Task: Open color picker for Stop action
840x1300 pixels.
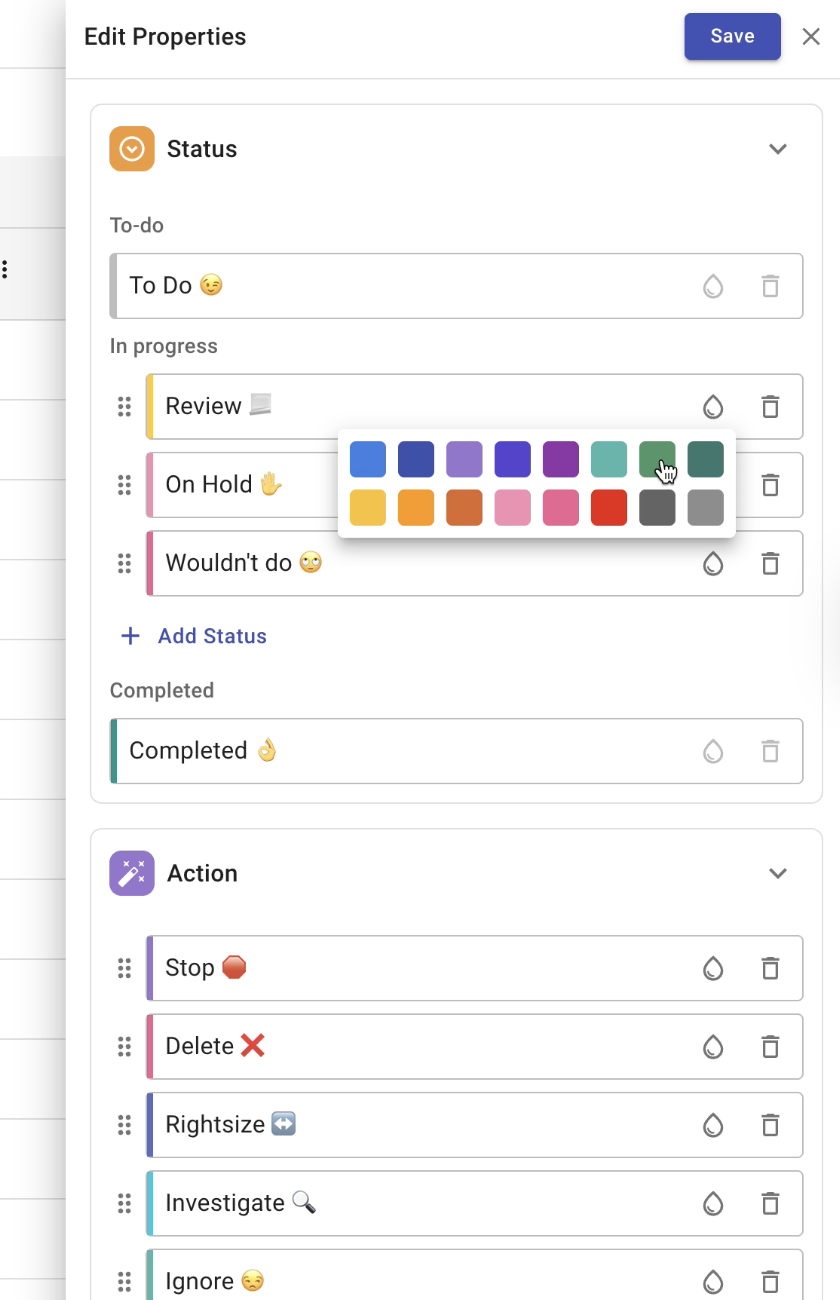Action: (712, 968)
